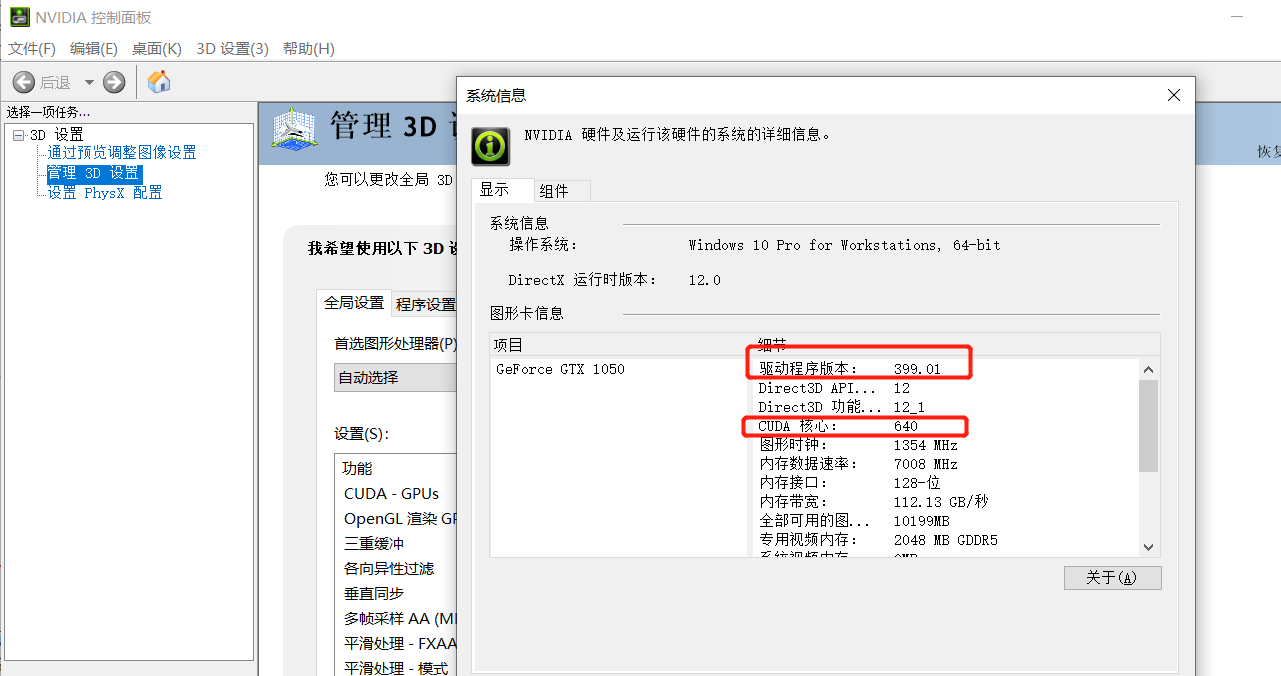Select the 平滑处理 - 模式 setting row
The image size is (1281, 676).
(x=396, y=668)
